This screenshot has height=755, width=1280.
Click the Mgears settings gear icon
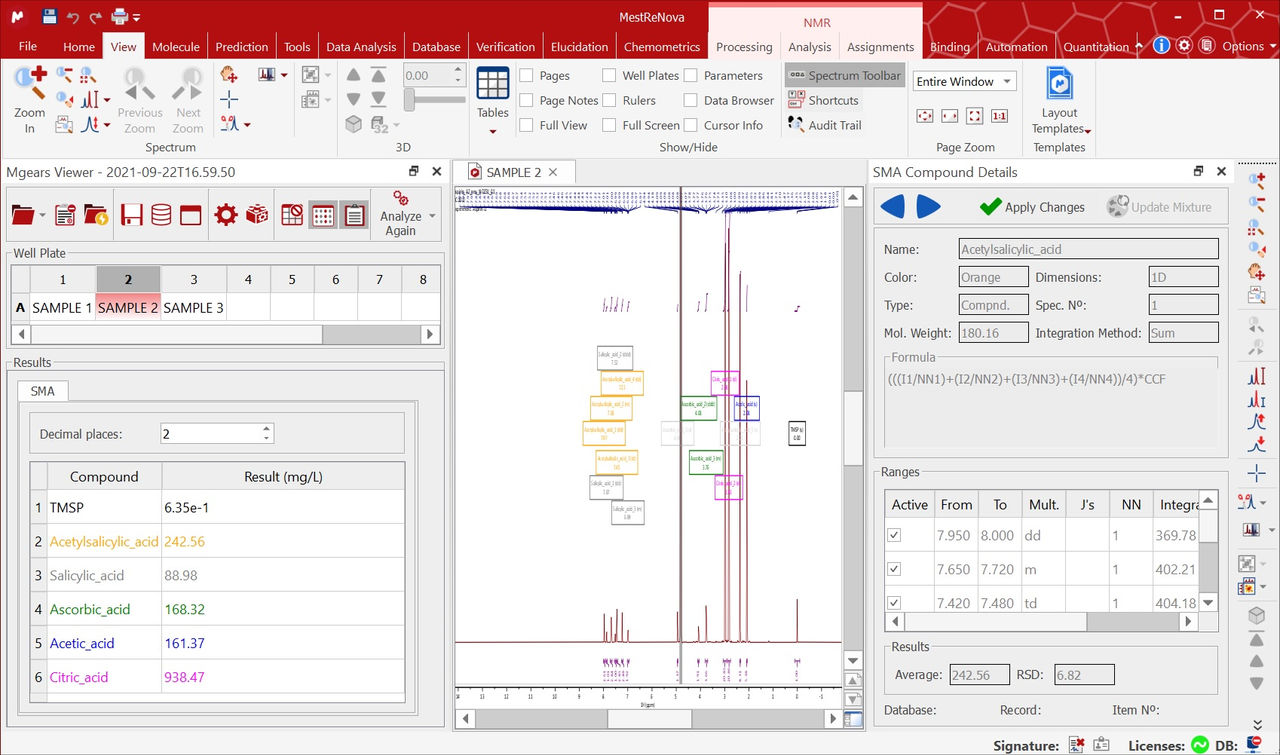click(x=226, y=215)
